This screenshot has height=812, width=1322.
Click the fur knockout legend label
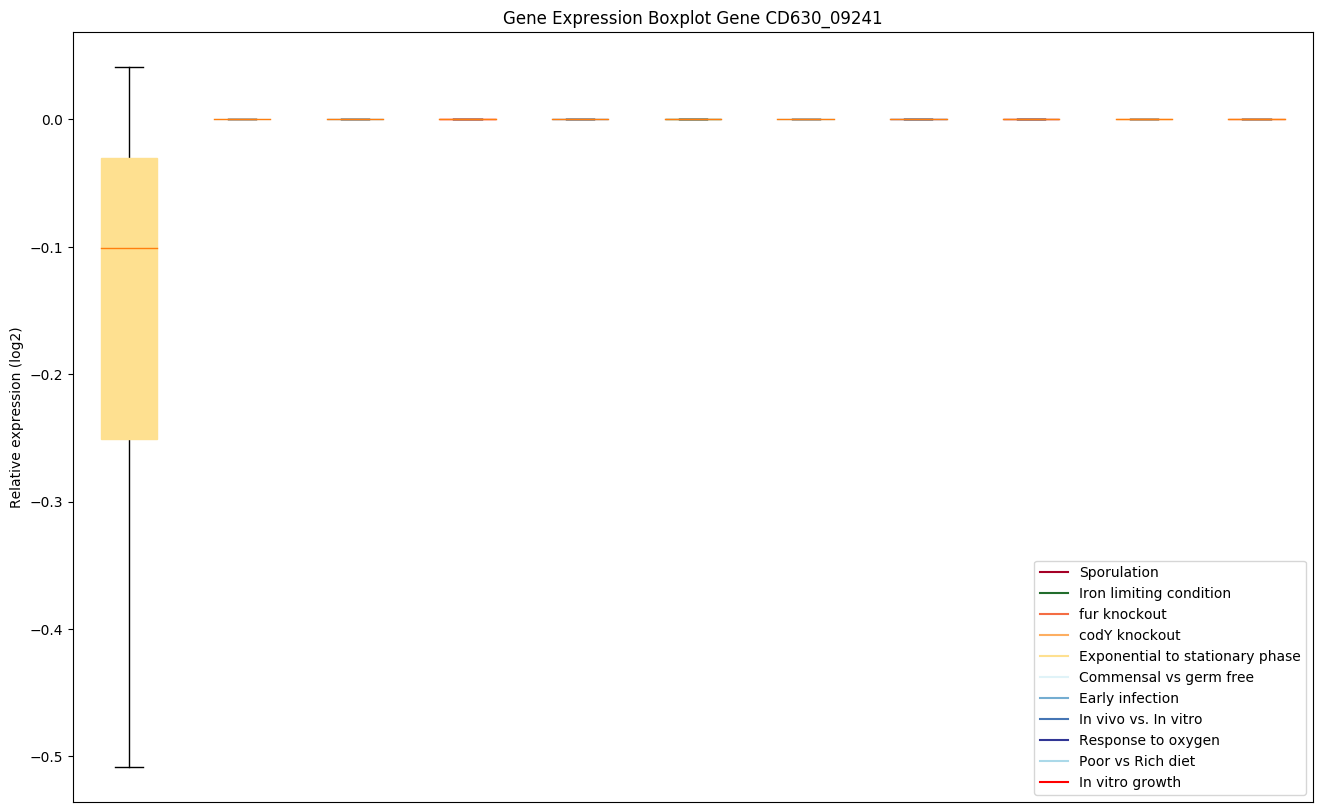pos(1122,614)
